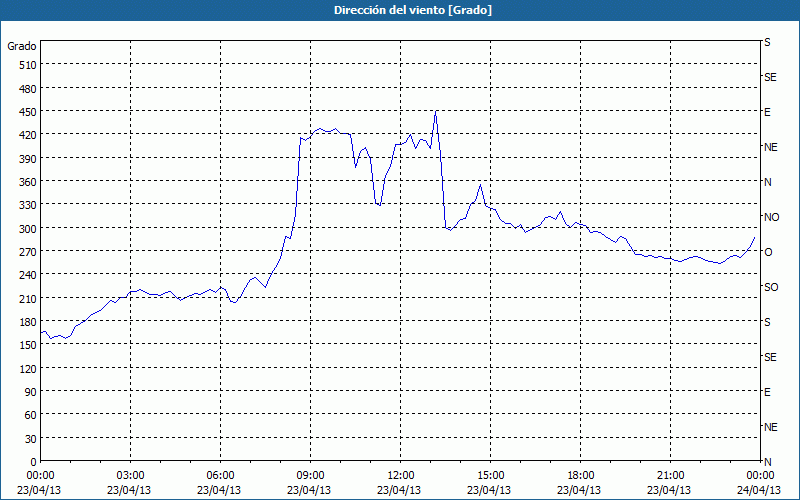This screenshot has width=800, height=500.
Task: Select the "Grado" axis unit label
Action: pos(22,46)
